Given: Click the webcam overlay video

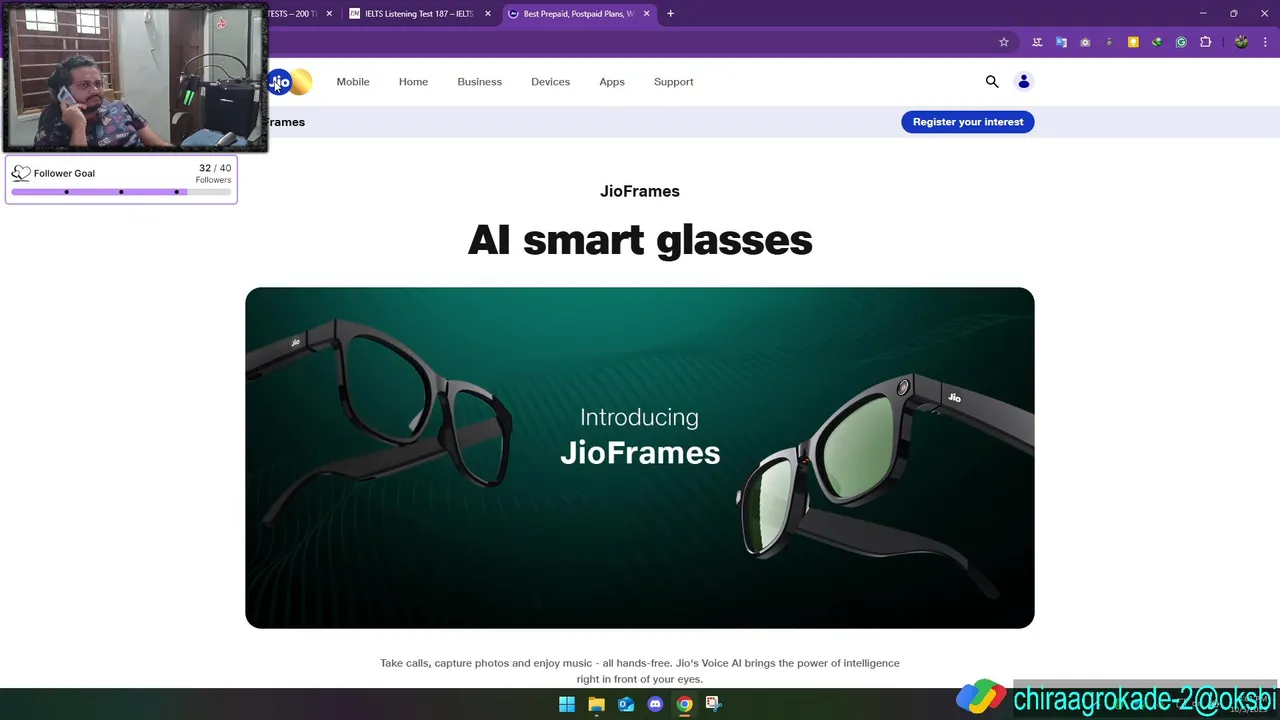Looking at the screenshot, I should 137,78.
